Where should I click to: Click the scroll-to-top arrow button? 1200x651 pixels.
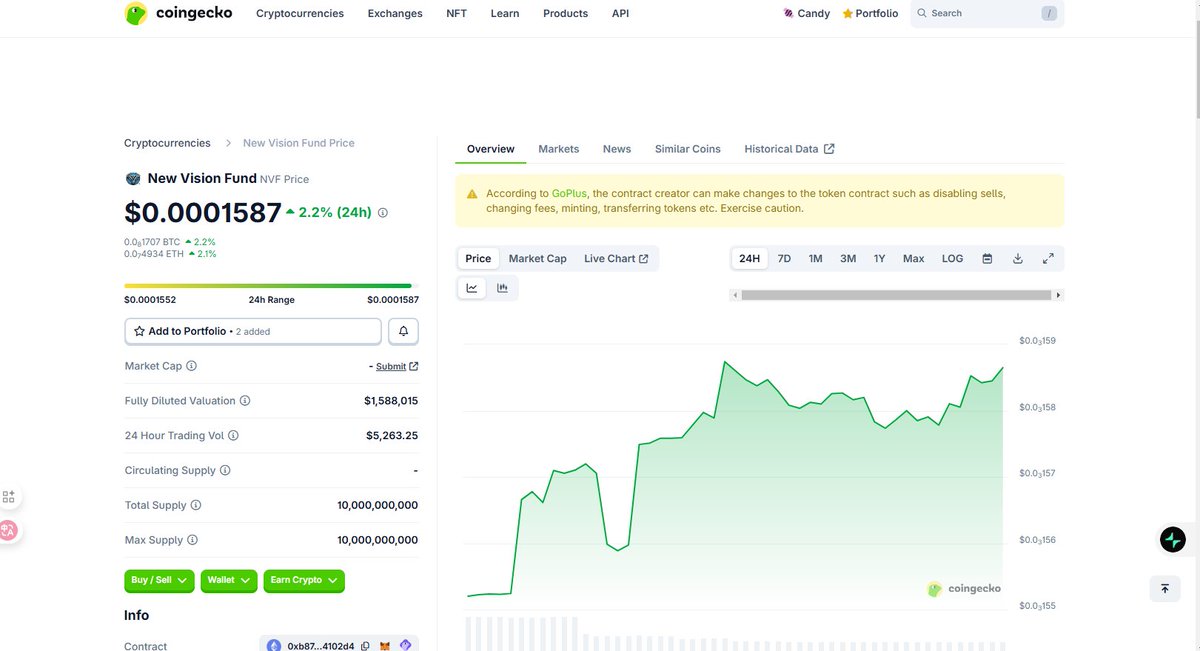(1165, 588)
